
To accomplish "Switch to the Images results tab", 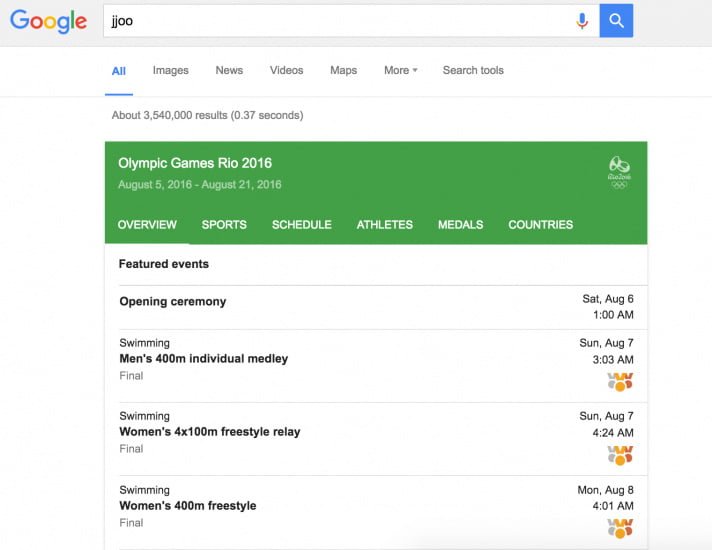I will [170, 70].
